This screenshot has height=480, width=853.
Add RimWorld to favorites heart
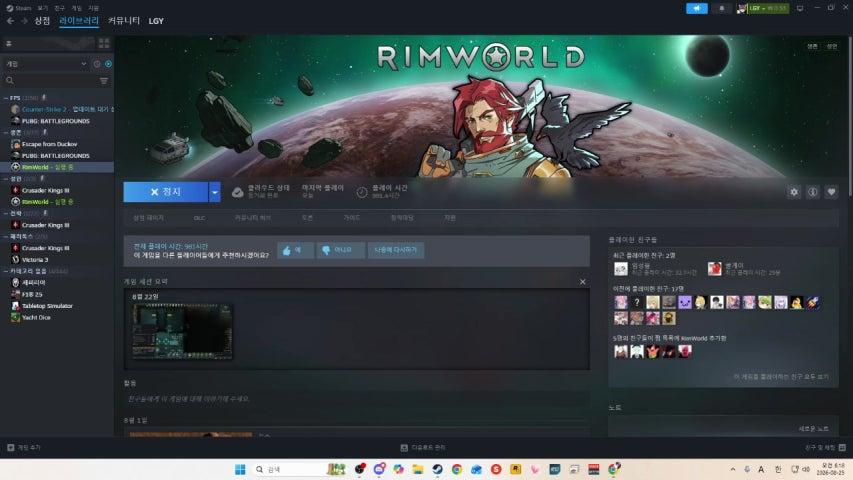[x=831, y=192]
